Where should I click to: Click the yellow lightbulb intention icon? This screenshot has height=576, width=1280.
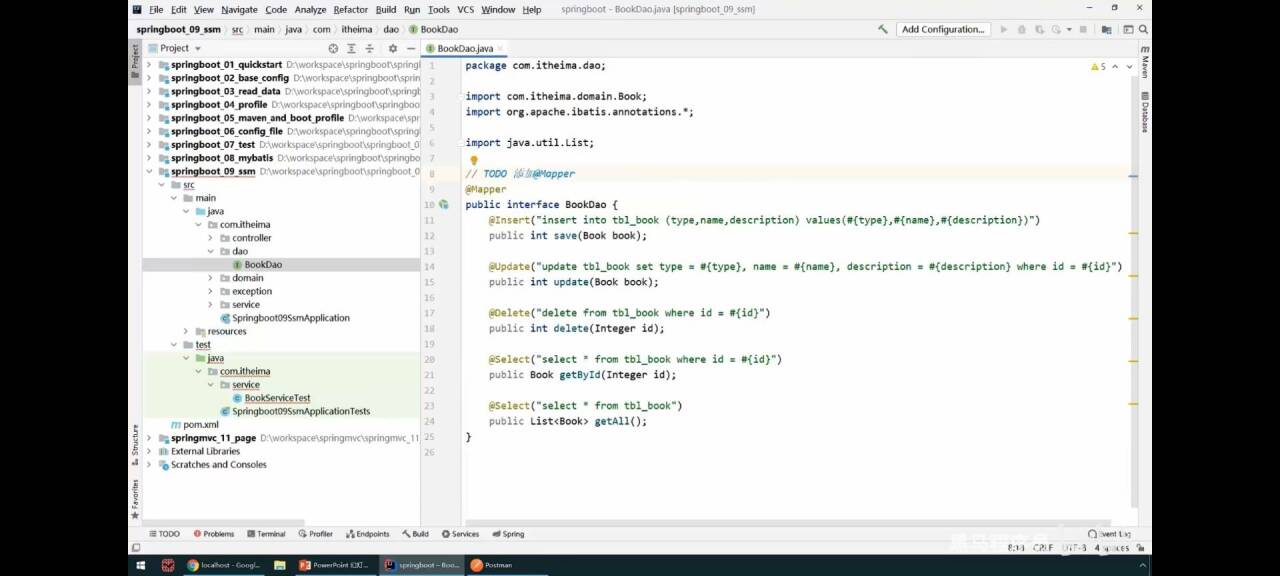[x=474, y=160]
